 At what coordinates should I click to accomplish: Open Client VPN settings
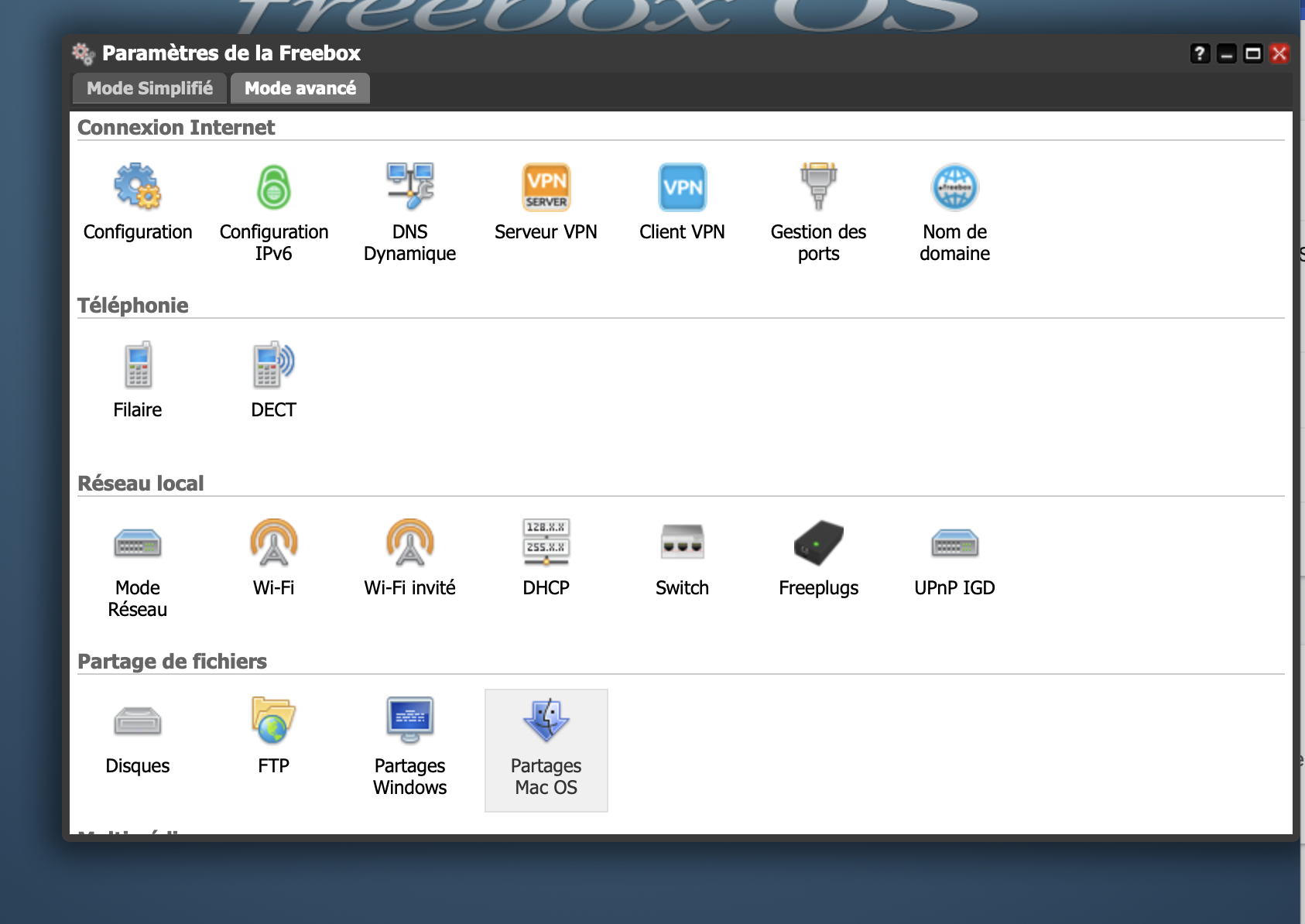point(683,203)
